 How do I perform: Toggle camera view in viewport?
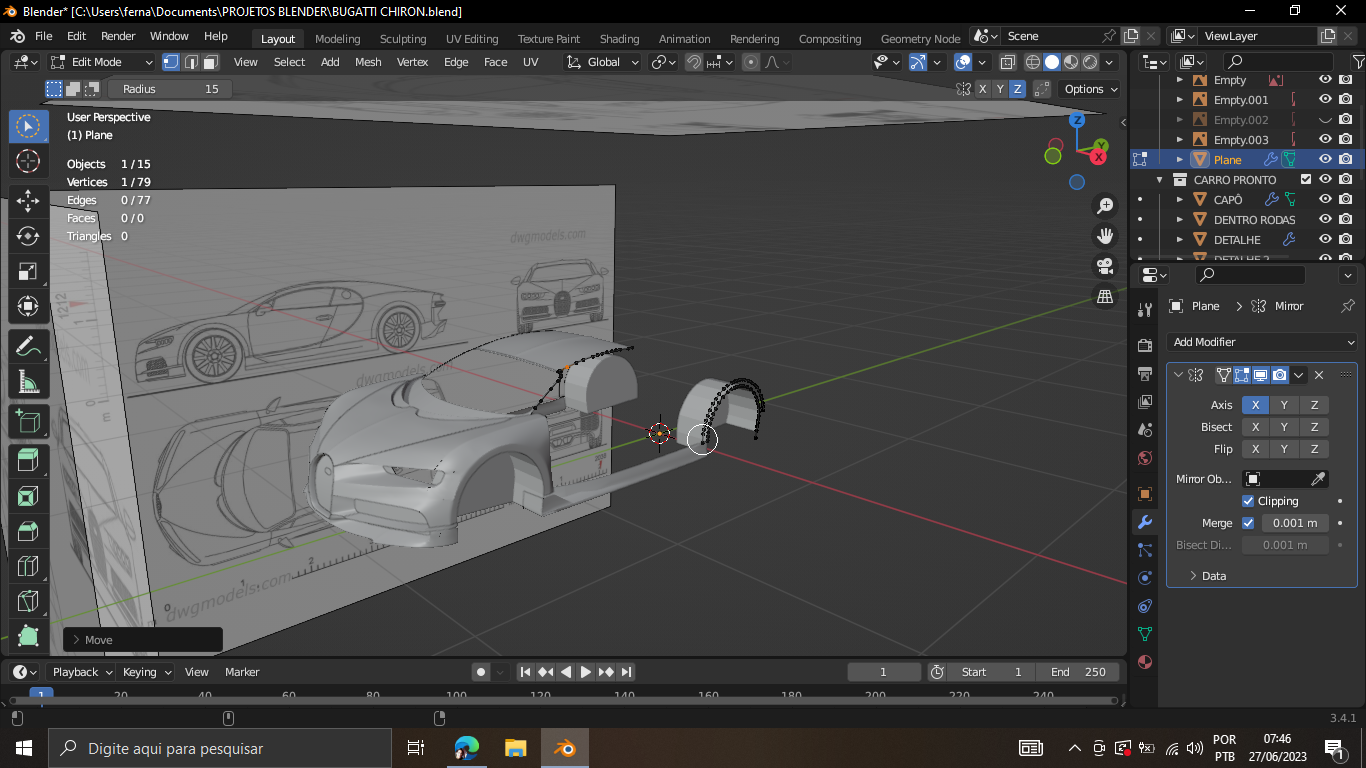[x=1105, y=266]
